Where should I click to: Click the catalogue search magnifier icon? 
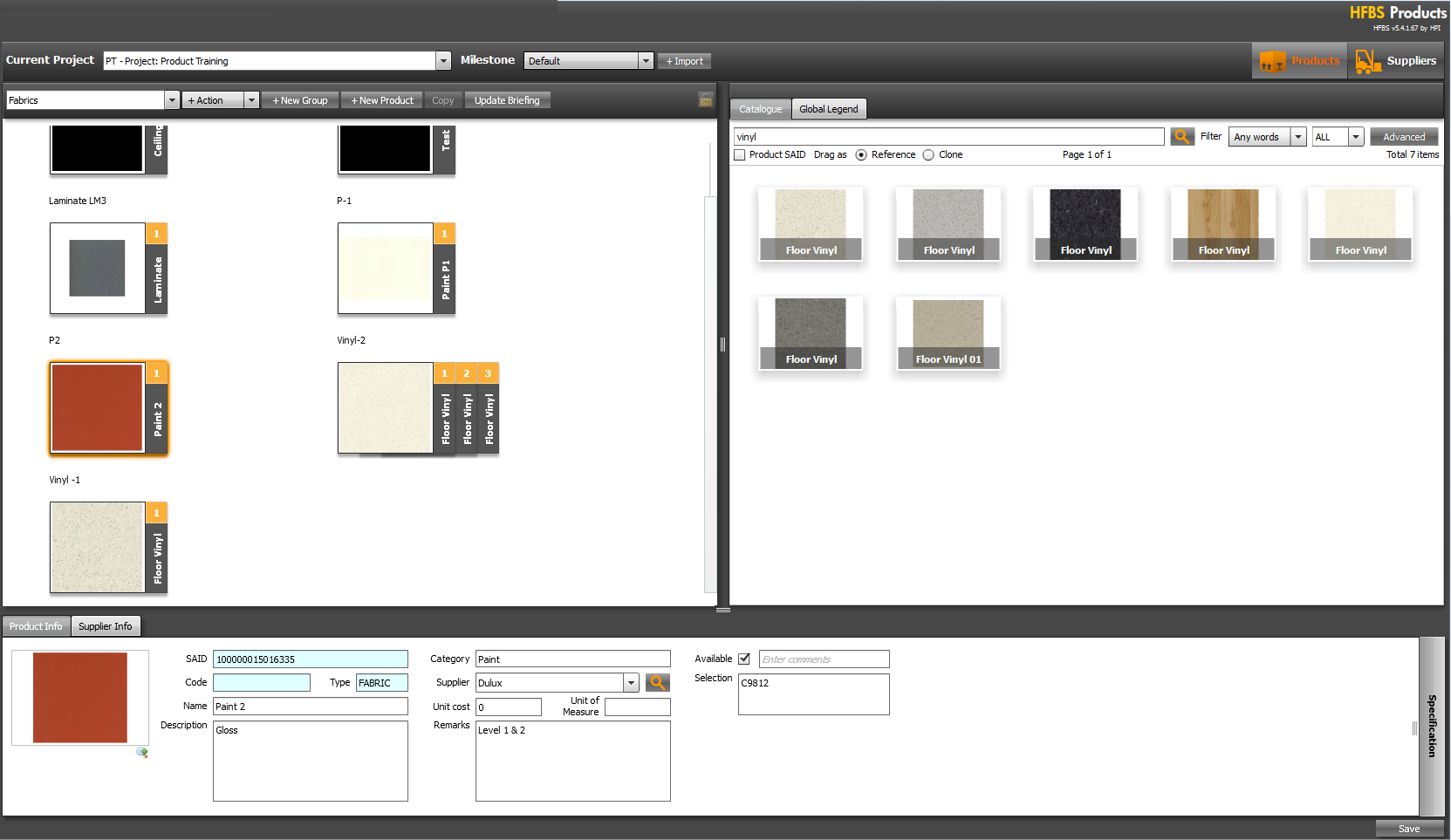[x=1182, y=137]
